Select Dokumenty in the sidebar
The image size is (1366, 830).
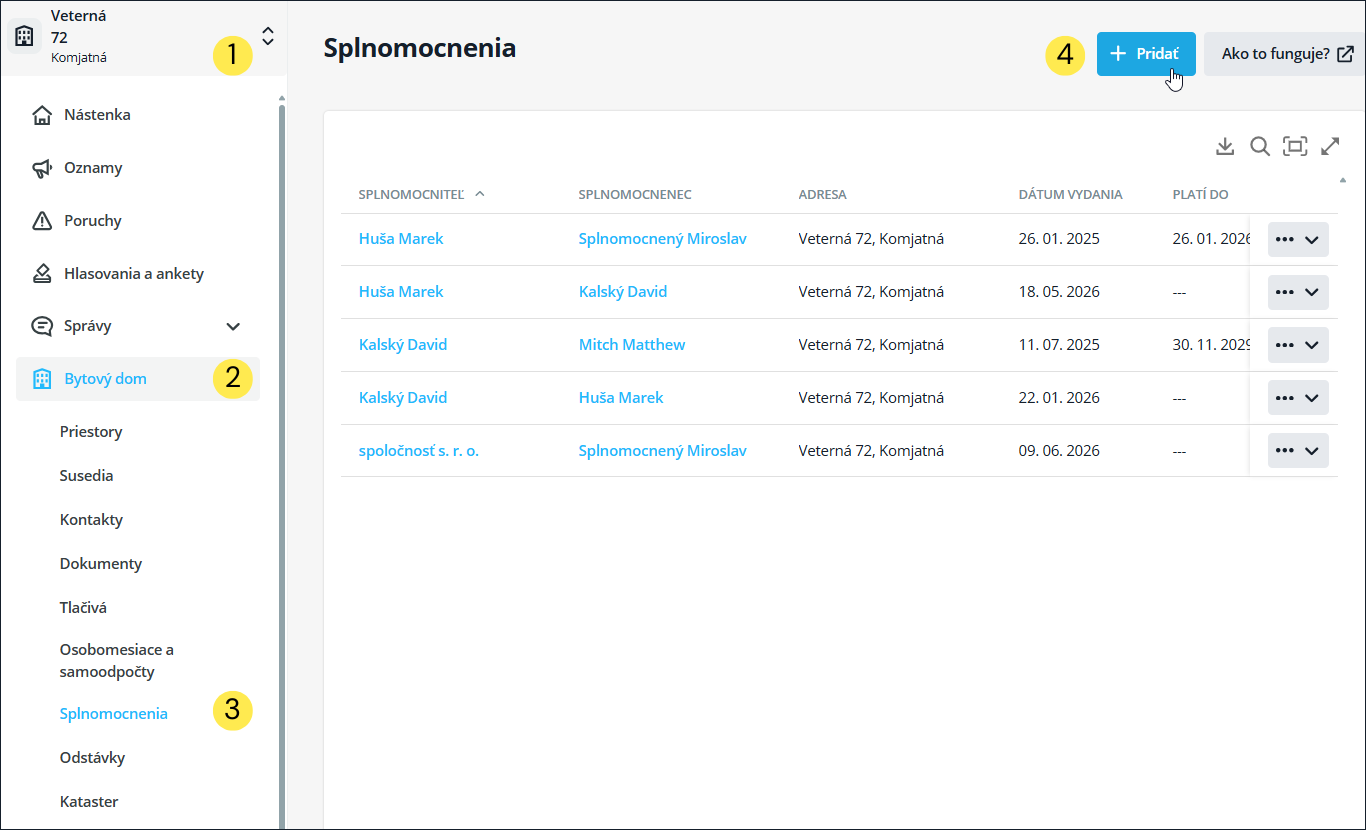tap(101, 564)
